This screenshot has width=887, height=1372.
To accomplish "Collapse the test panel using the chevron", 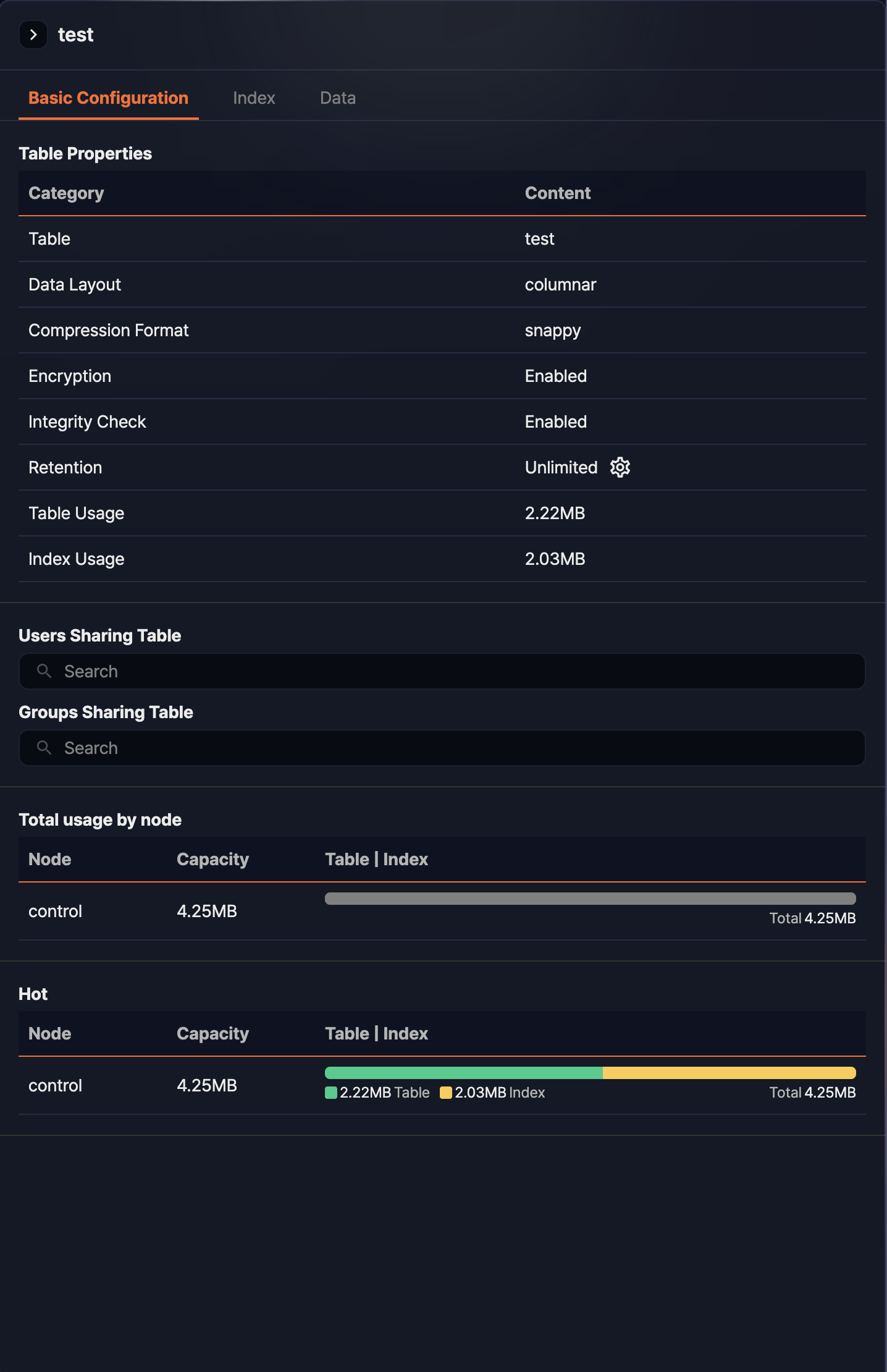I will [x=33, y=35].
